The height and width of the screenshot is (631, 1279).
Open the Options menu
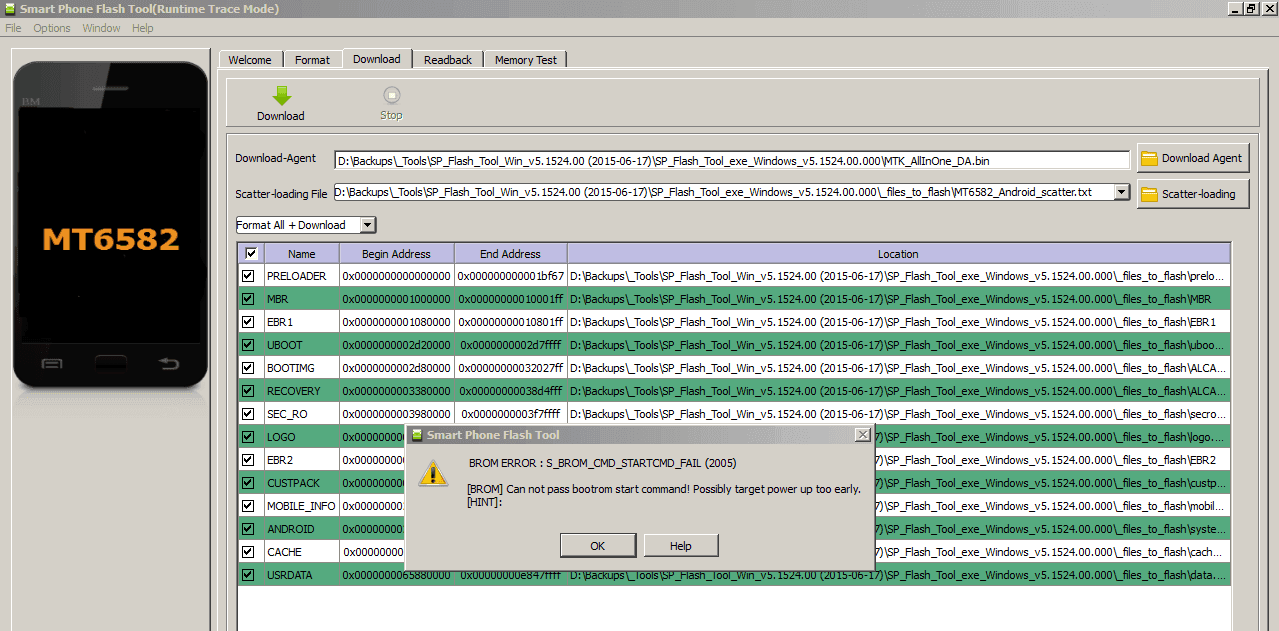click(52, 28)
